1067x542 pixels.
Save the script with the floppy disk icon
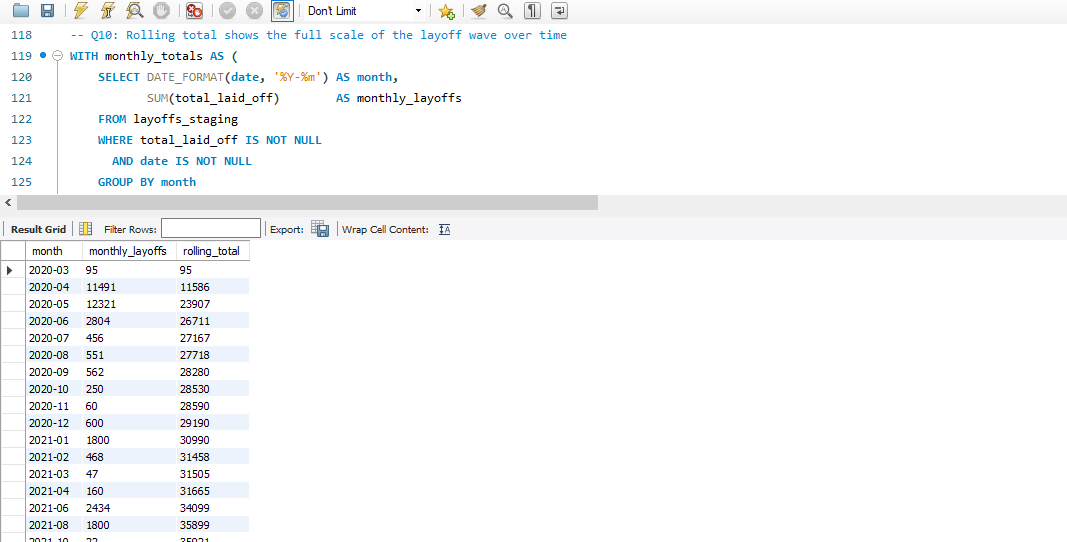pos(47,10)
